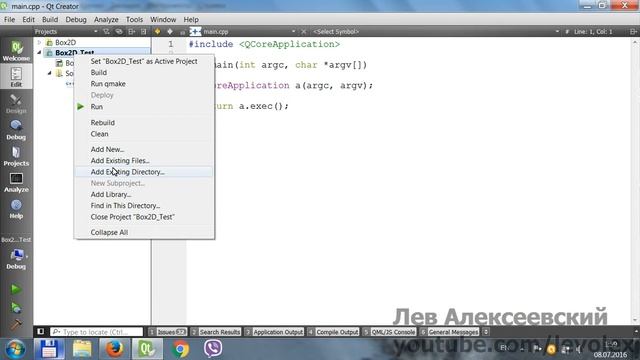Choose Rebuild from context menu
The height and width of the screenshot is (360, 640).
(144, 122)
